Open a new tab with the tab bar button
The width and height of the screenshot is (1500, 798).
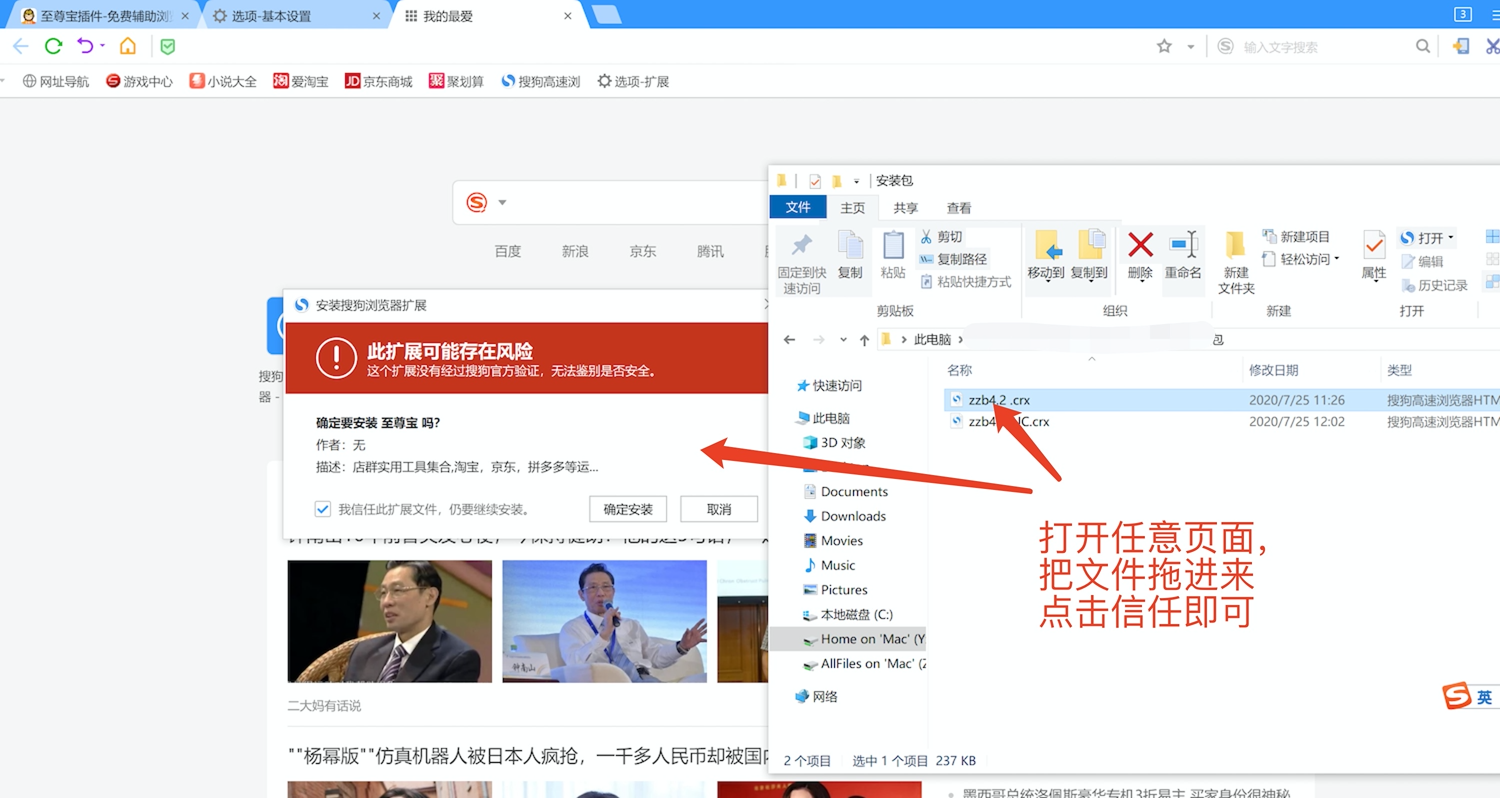tap(606, 15)
